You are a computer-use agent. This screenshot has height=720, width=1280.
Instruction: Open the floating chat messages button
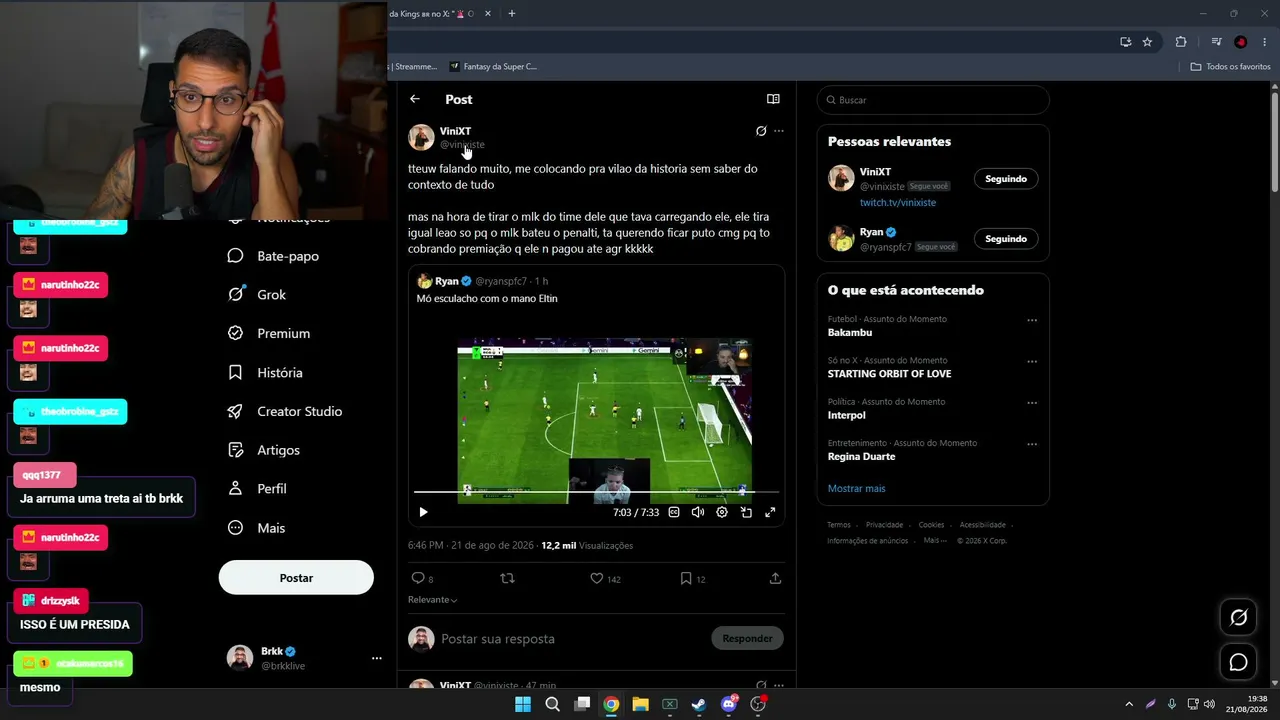1239,662
